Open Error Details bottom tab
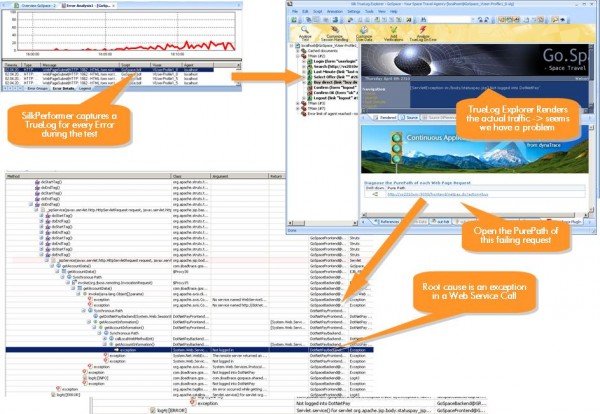 coord(63,88)
